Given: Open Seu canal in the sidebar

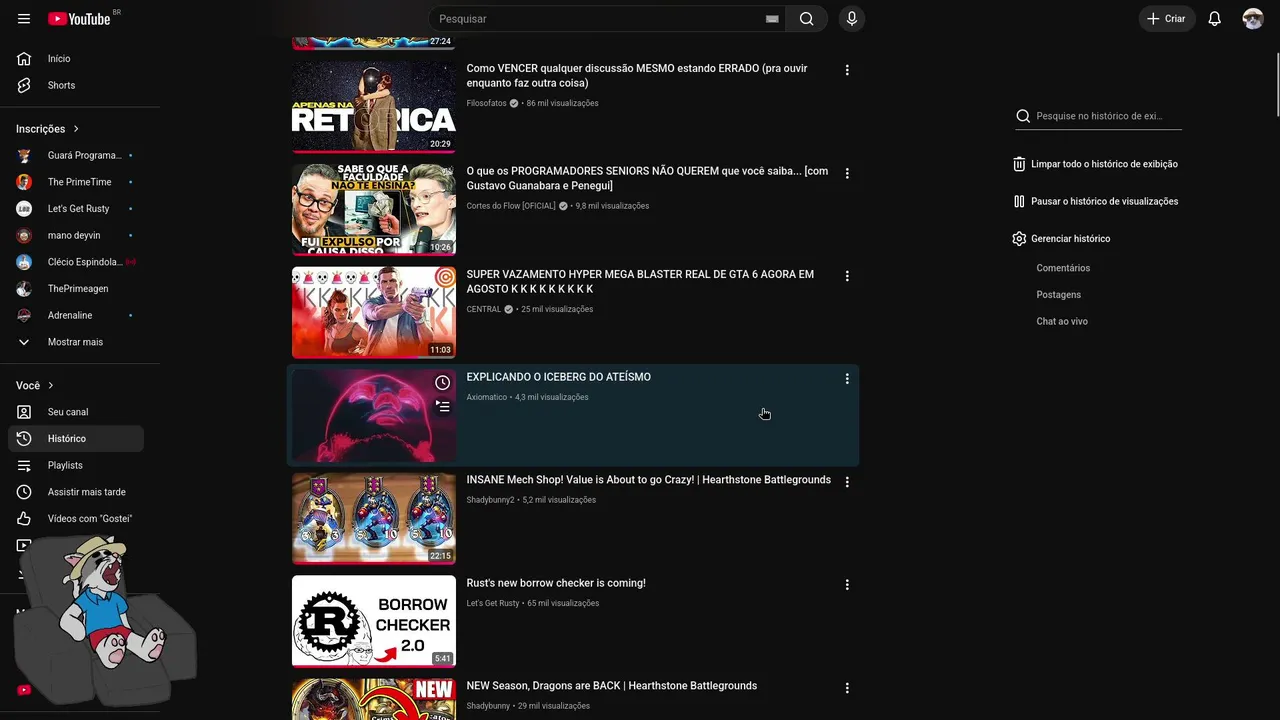Looking at the screenshot, I should 76,412.
